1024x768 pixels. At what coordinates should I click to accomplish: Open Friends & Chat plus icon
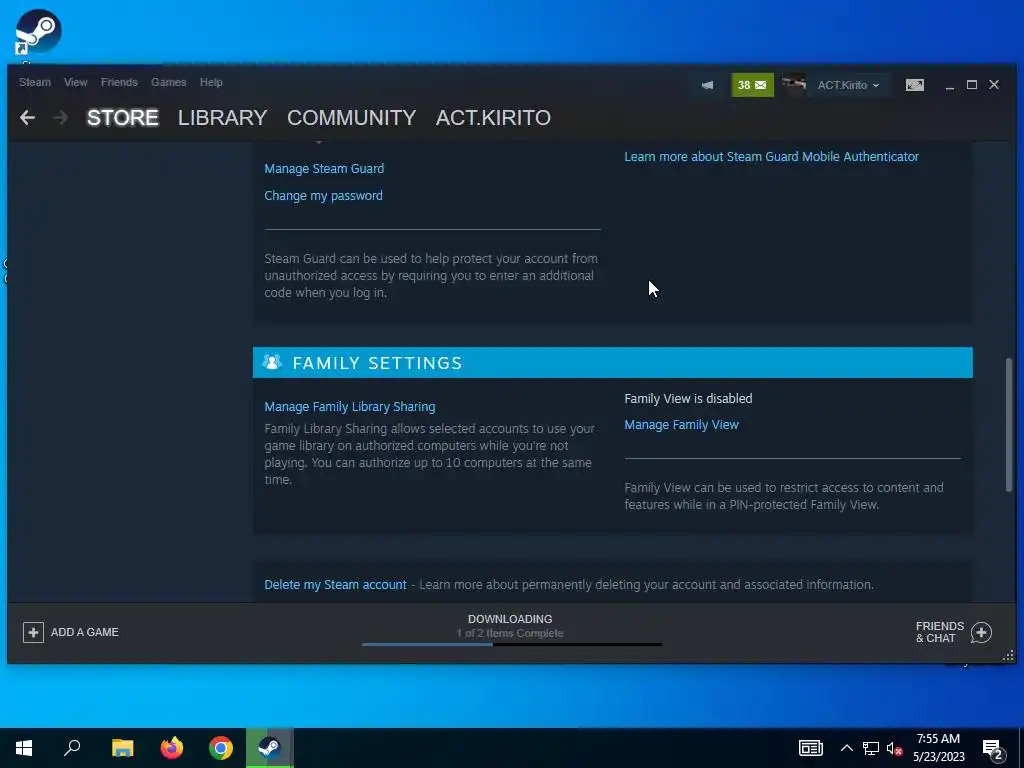pos(981,632)
